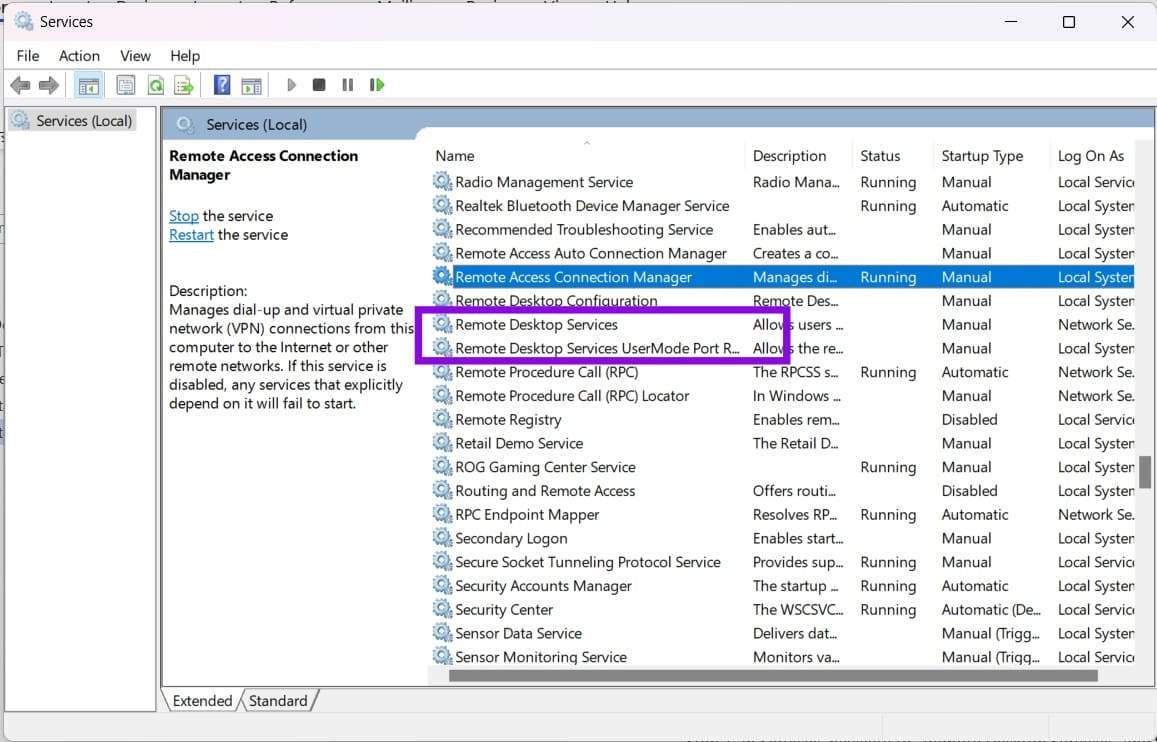
Task: Select the ROG Gaming Center Service row
Action: [x=782, y=468]
